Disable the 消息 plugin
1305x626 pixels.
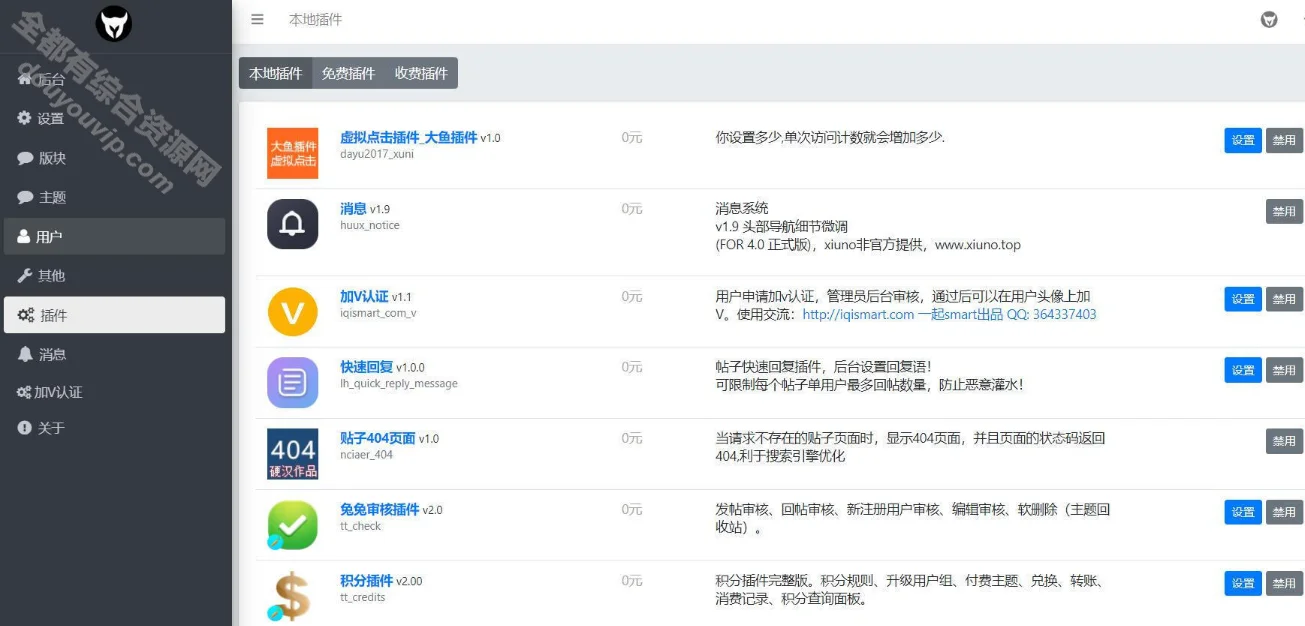(x=1283, y=211)
